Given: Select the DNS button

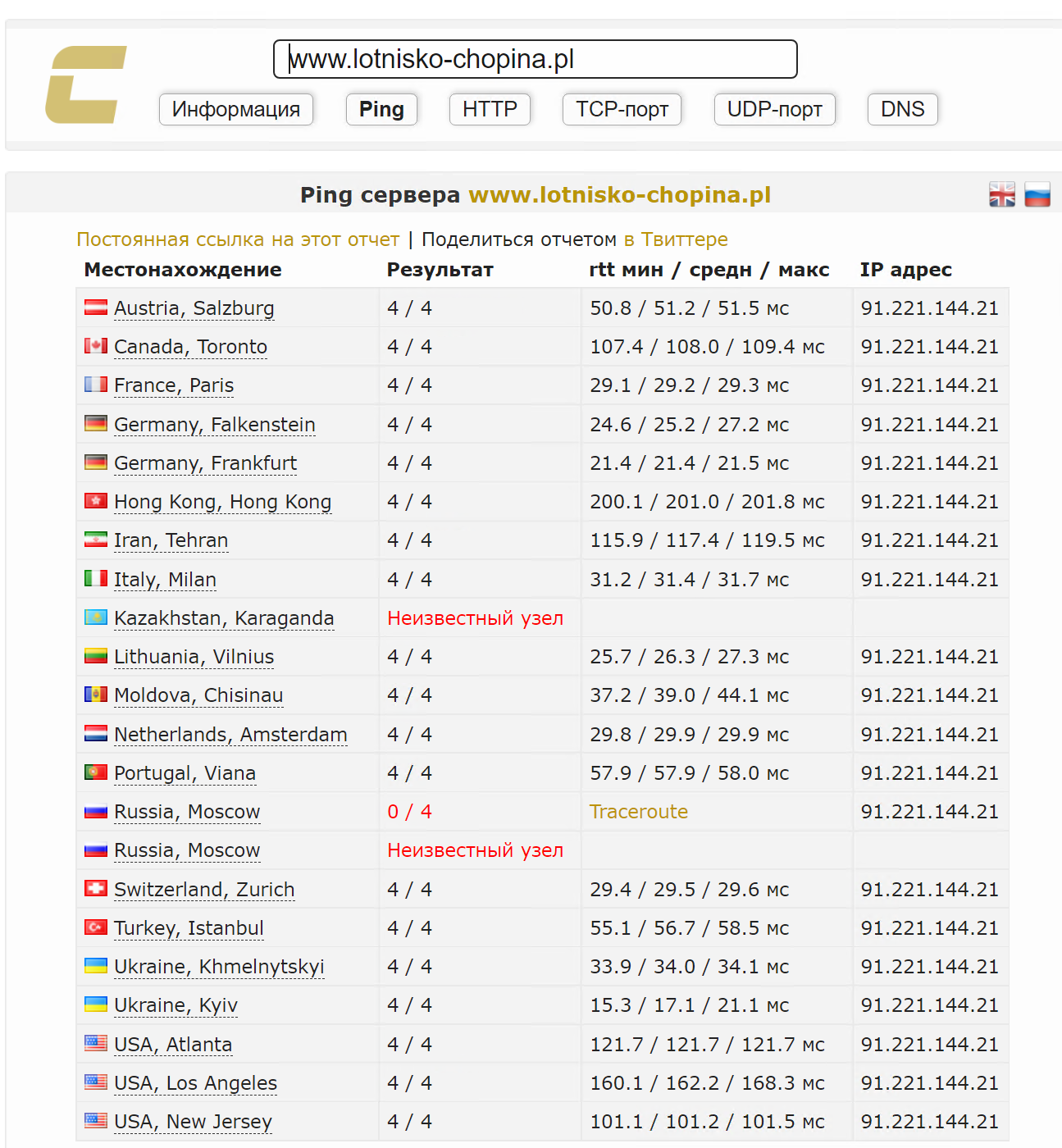Looking at the screenshot, I should coord(902,109).
